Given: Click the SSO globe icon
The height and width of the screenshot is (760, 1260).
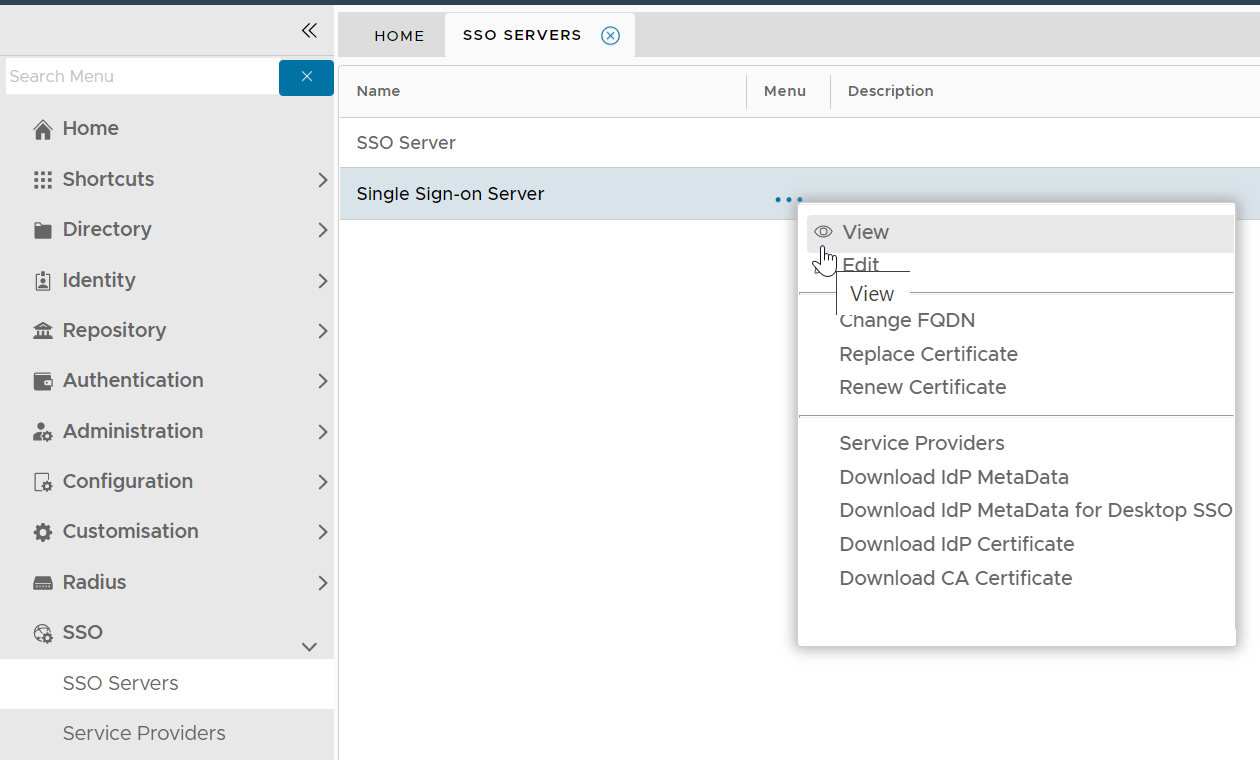Looking at the screenshot, I should 42,633.
